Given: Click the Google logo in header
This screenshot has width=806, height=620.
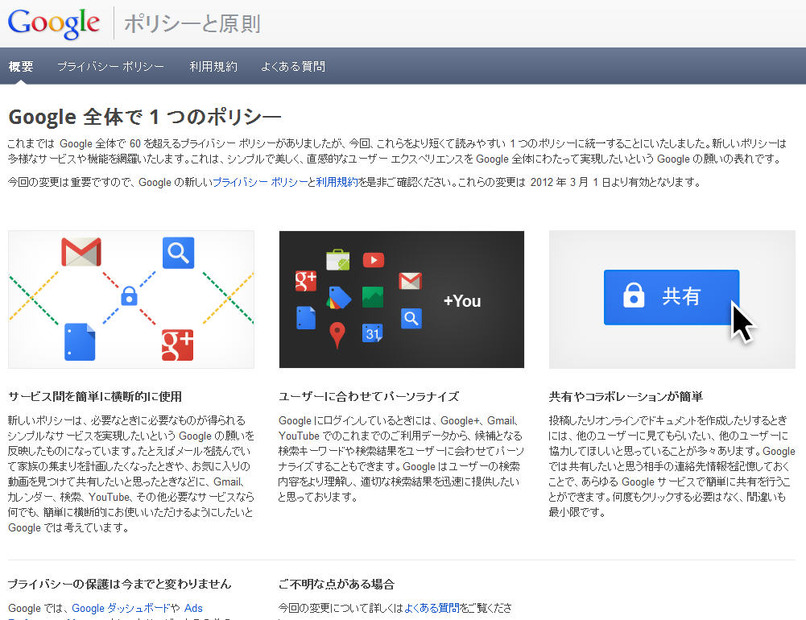Looking at the screenshot, I should pos(53,24).
